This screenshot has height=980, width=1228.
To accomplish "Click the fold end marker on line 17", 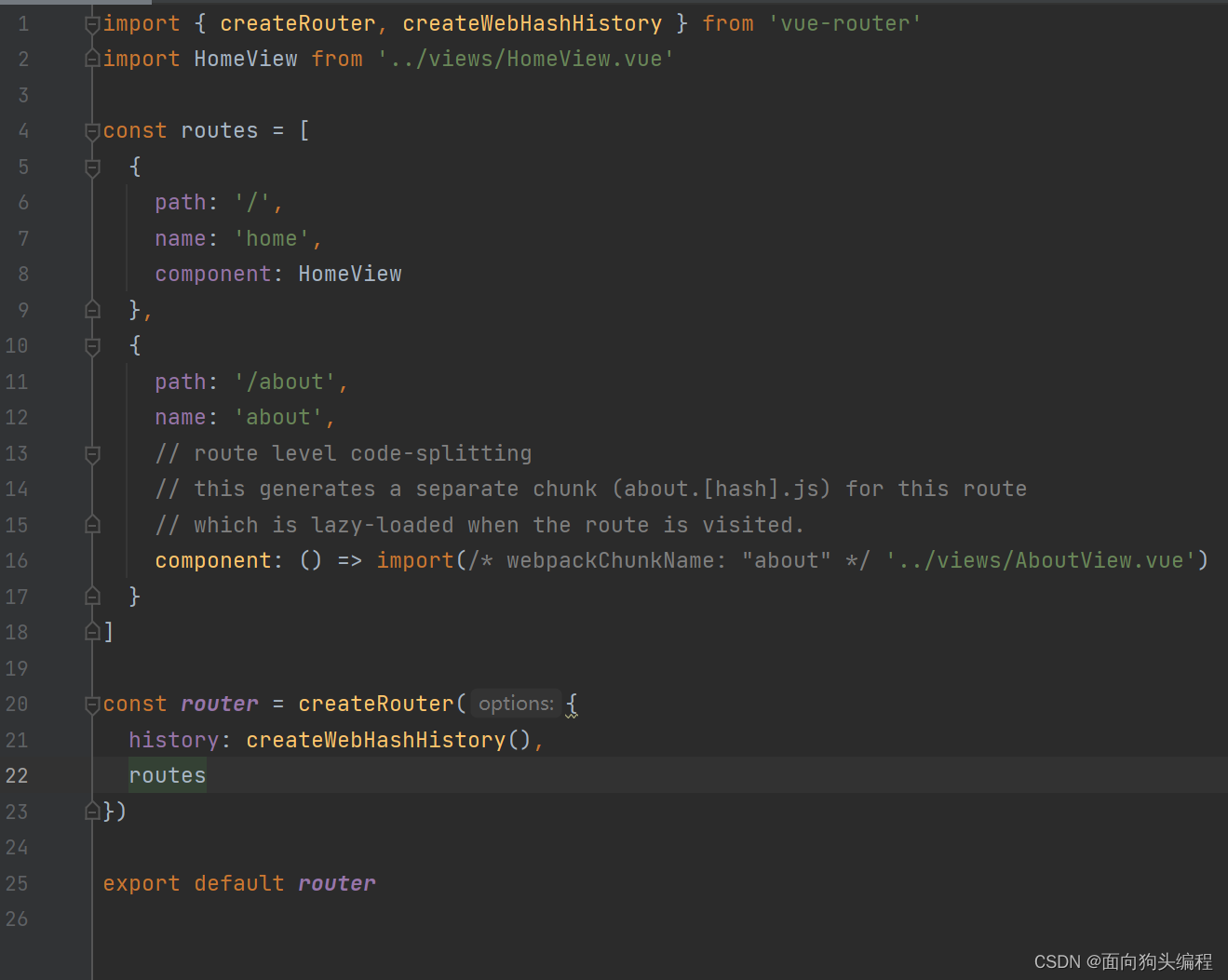I will 92,597.
